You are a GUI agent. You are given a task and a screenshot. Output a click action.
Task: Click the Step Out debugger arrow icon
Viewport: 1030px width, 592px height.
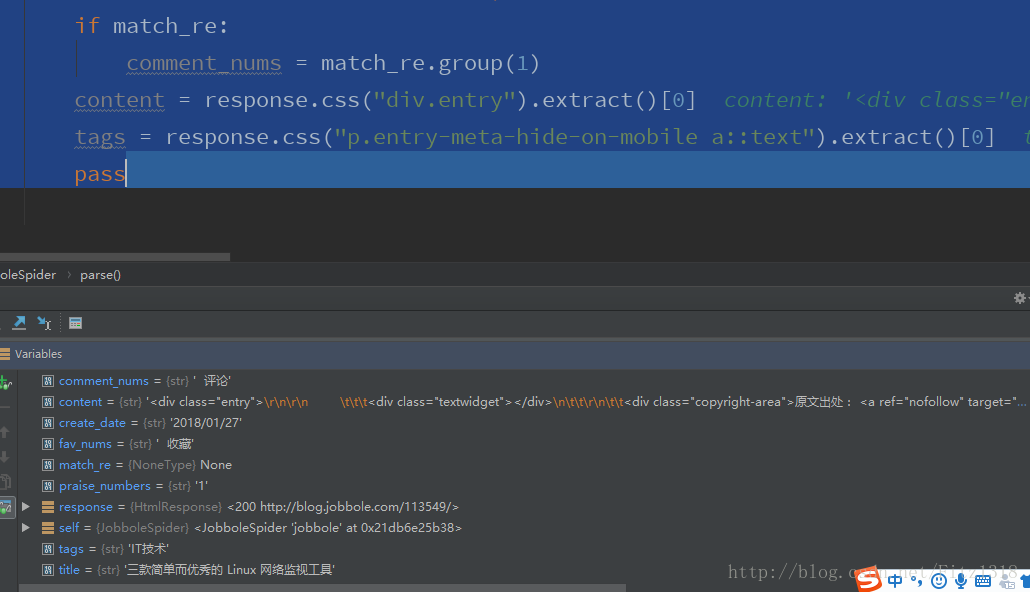tap(19, 323)
